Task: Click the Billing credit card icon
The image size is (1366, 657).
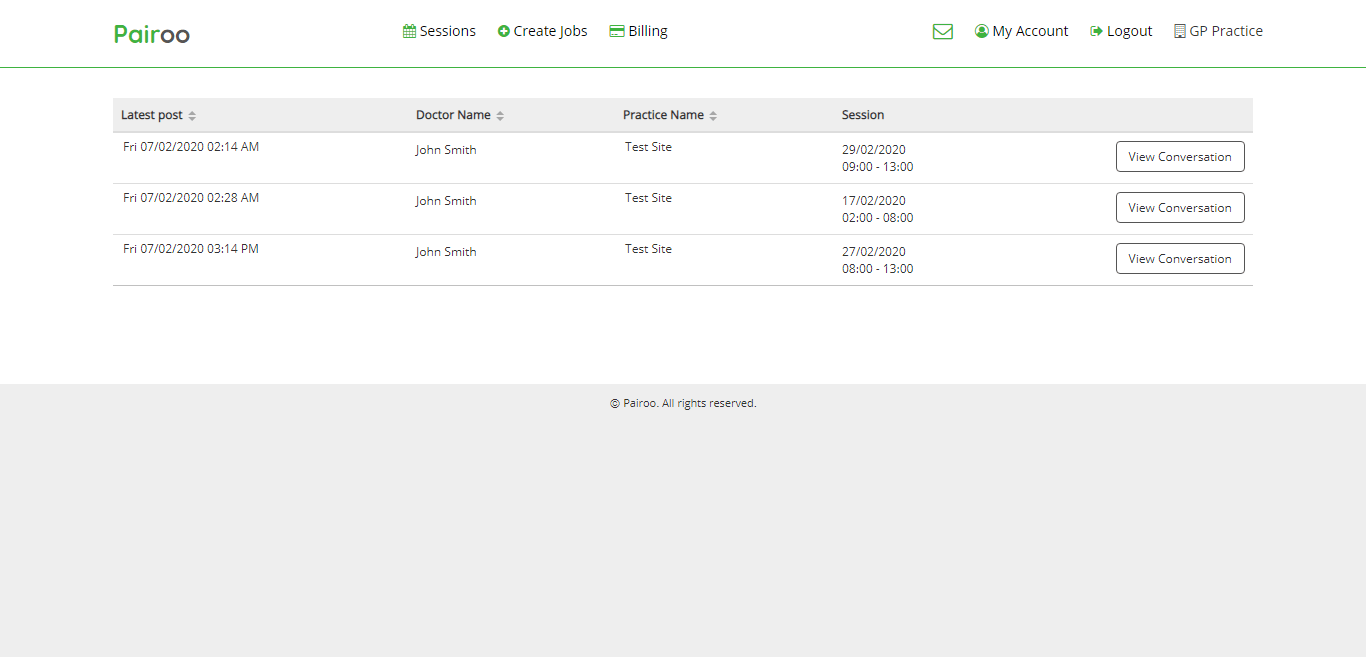Action: coord(617,31)
